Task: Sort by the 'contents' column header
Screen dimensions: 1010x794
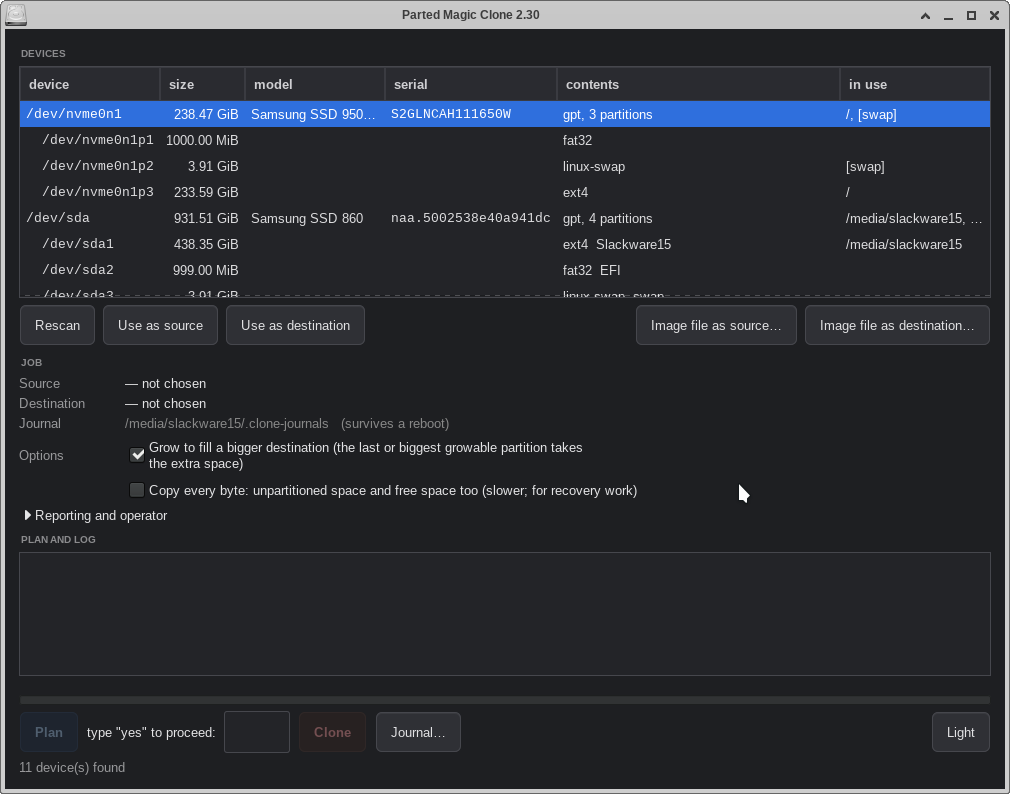Action: (x=698, y=84)
